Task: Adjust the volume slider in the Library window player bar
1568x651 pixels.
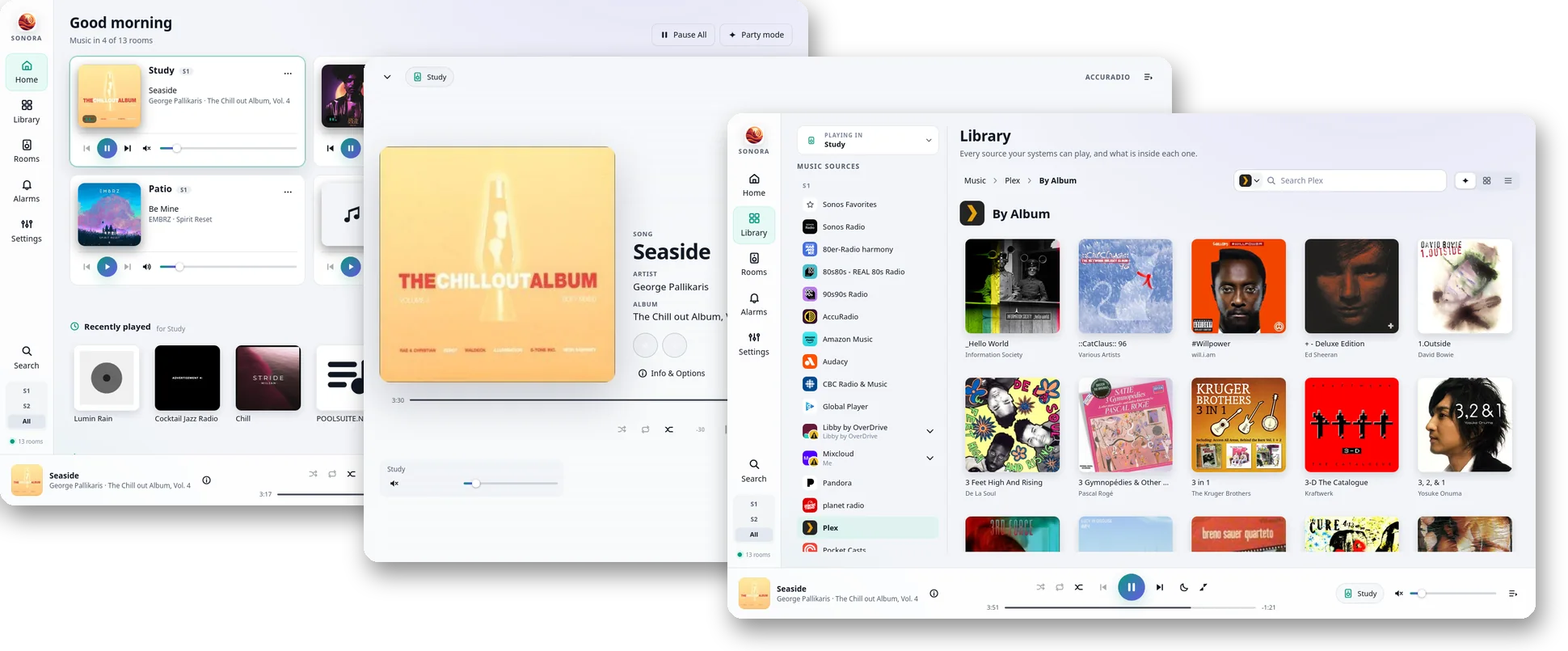Action: [1453, 594]
